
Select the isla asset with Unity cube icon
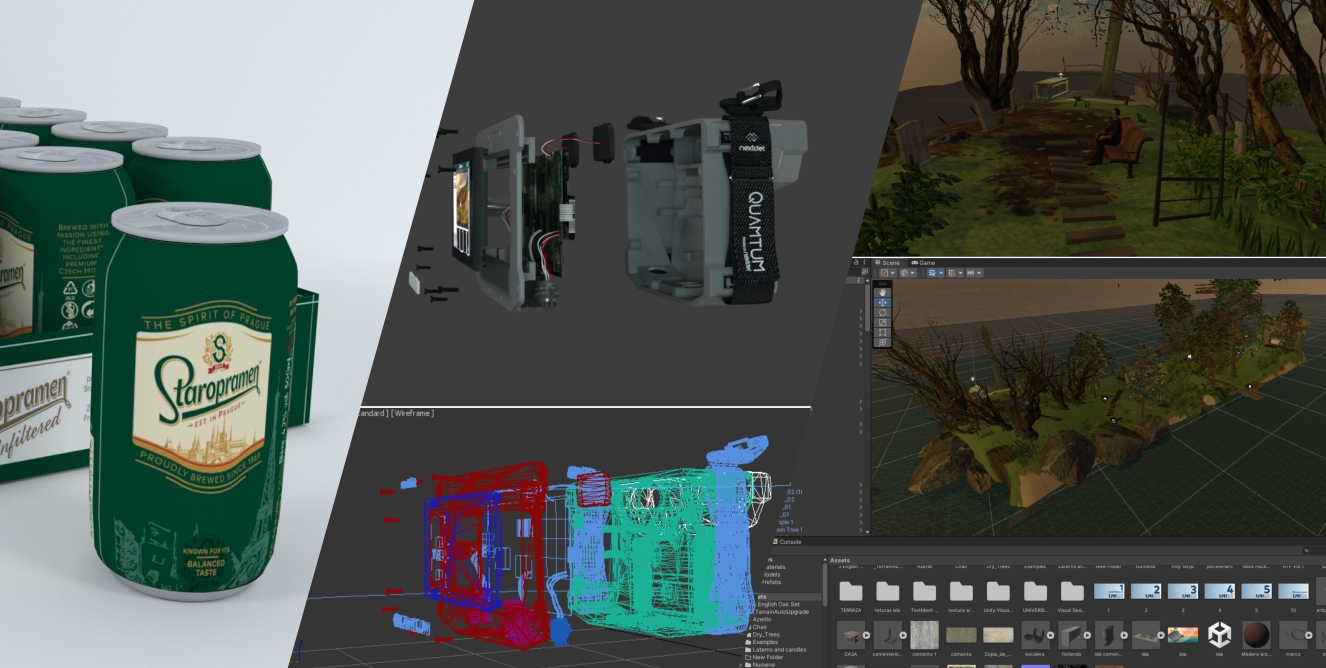pyautogui.click(x=1219, y=636)
